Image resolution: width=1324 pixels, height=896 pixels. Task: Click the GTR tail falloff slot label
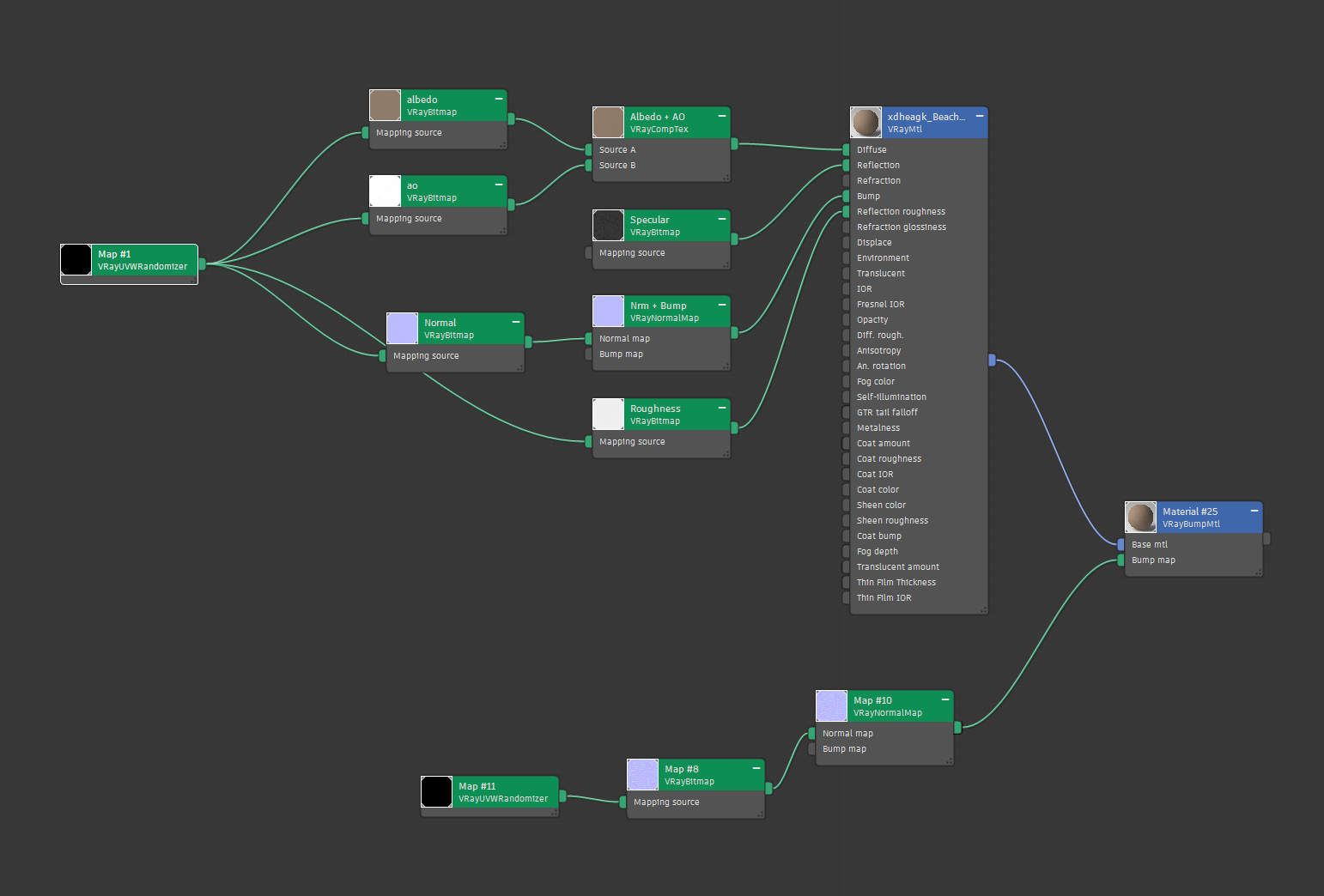[887, 412]
